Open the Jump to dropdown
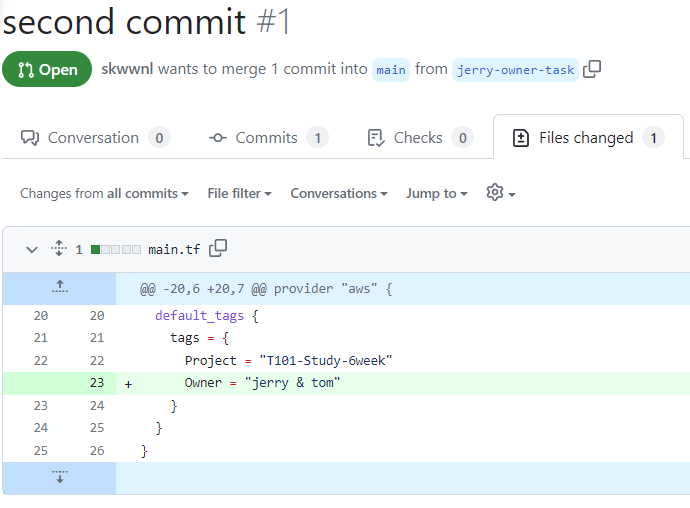Viewport: 690px width, 508px height. click(437, 193)
